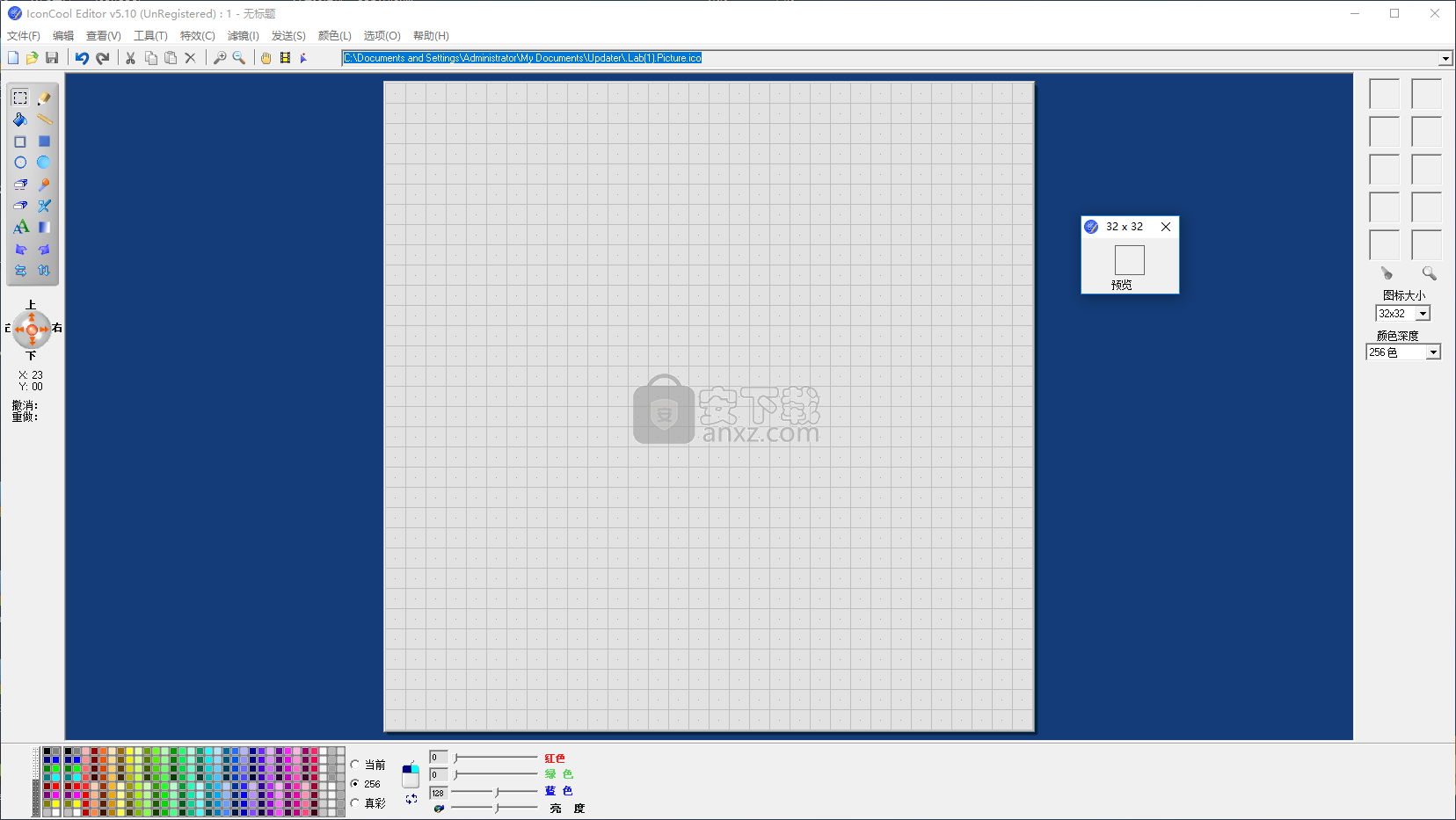1456x820 pixels.
Task: Expand the file path dropdown arrow
Action: point(1445,59)
